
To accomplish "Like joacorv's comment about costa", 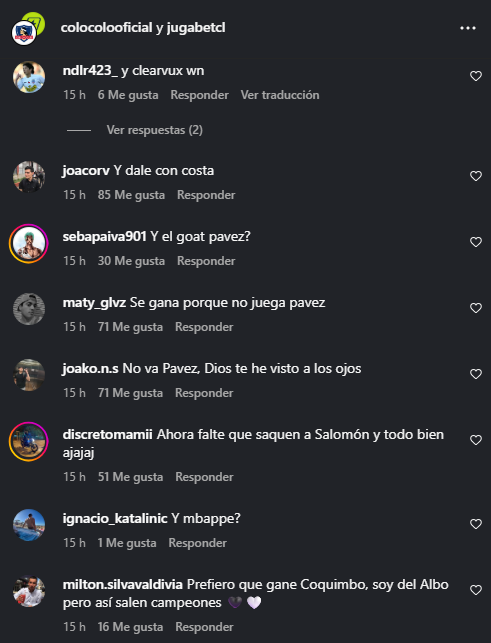I will point(476,176).
